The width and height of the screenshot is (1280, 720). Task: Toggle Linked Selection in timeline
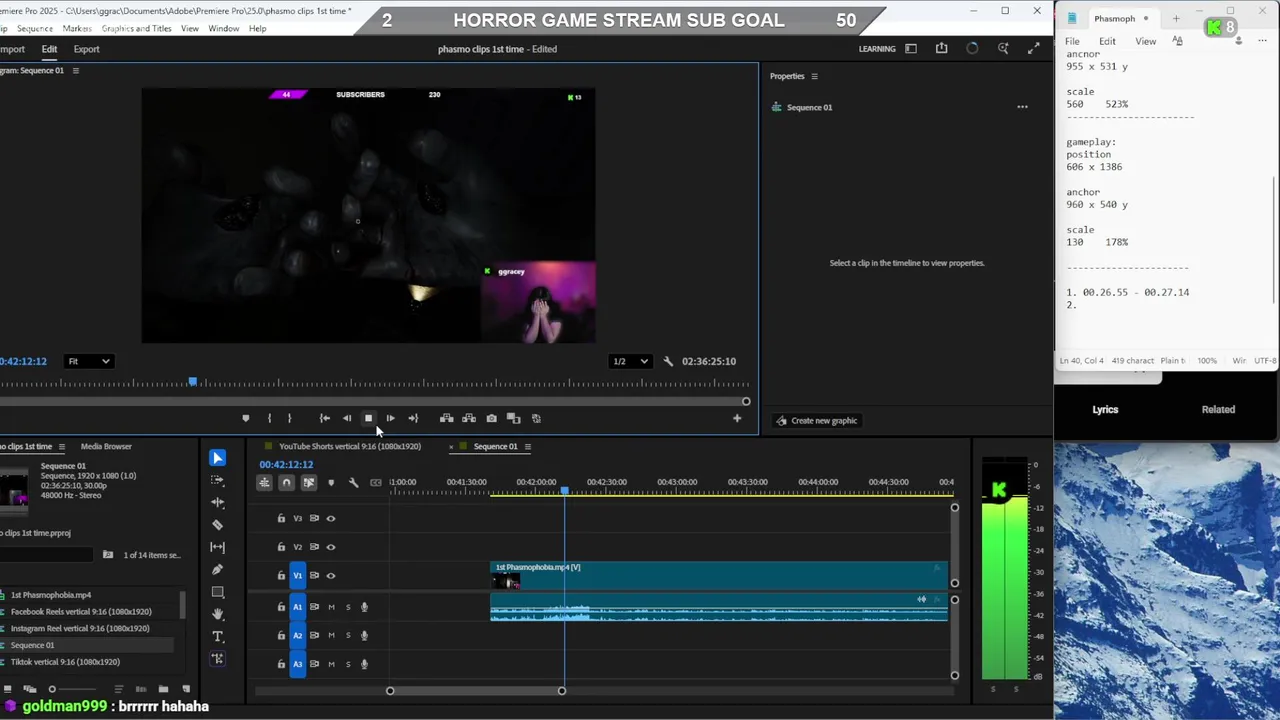(308, 482)
